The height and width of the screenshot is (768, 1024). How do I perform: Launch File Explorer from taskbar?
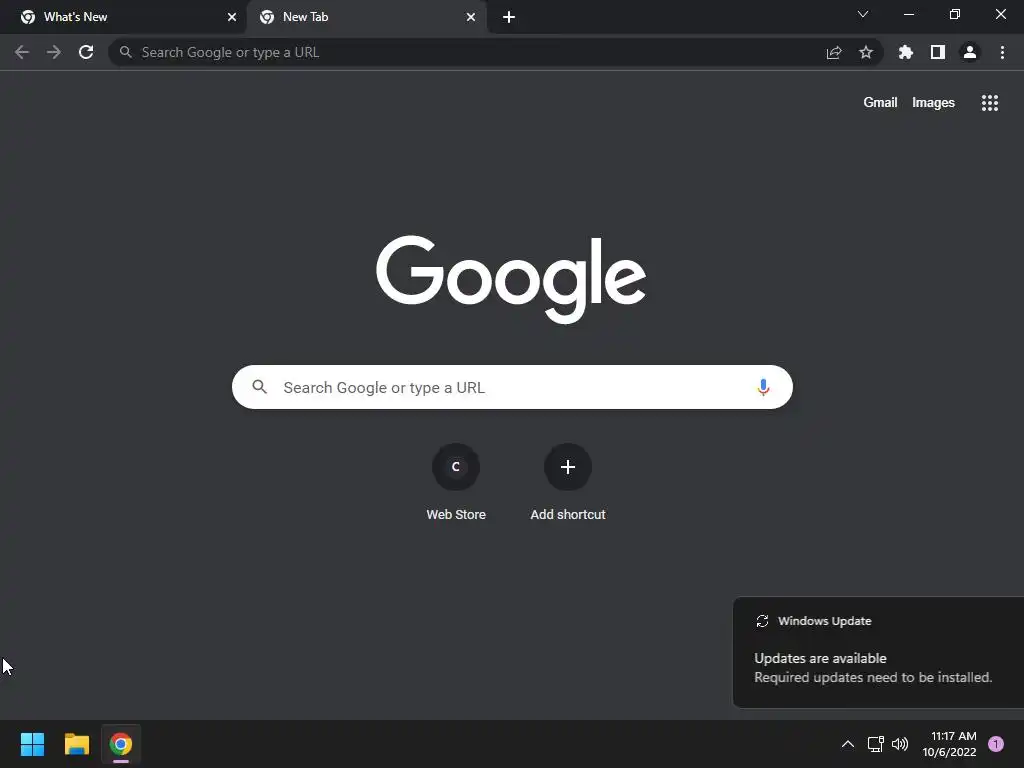[x=76, y=744]
